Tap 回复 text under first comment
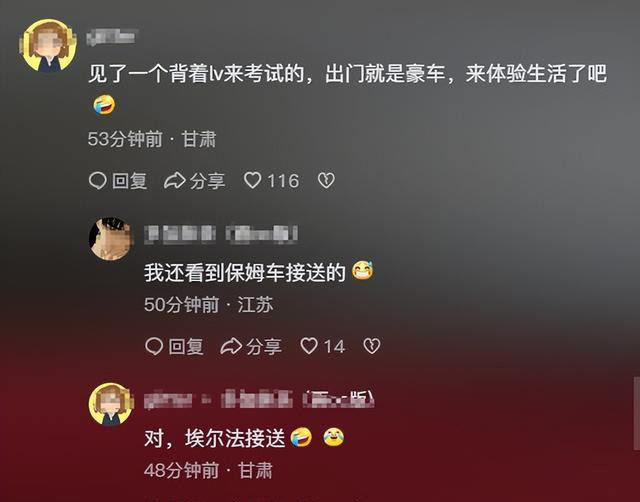640x502 pixels. point(129,181)
